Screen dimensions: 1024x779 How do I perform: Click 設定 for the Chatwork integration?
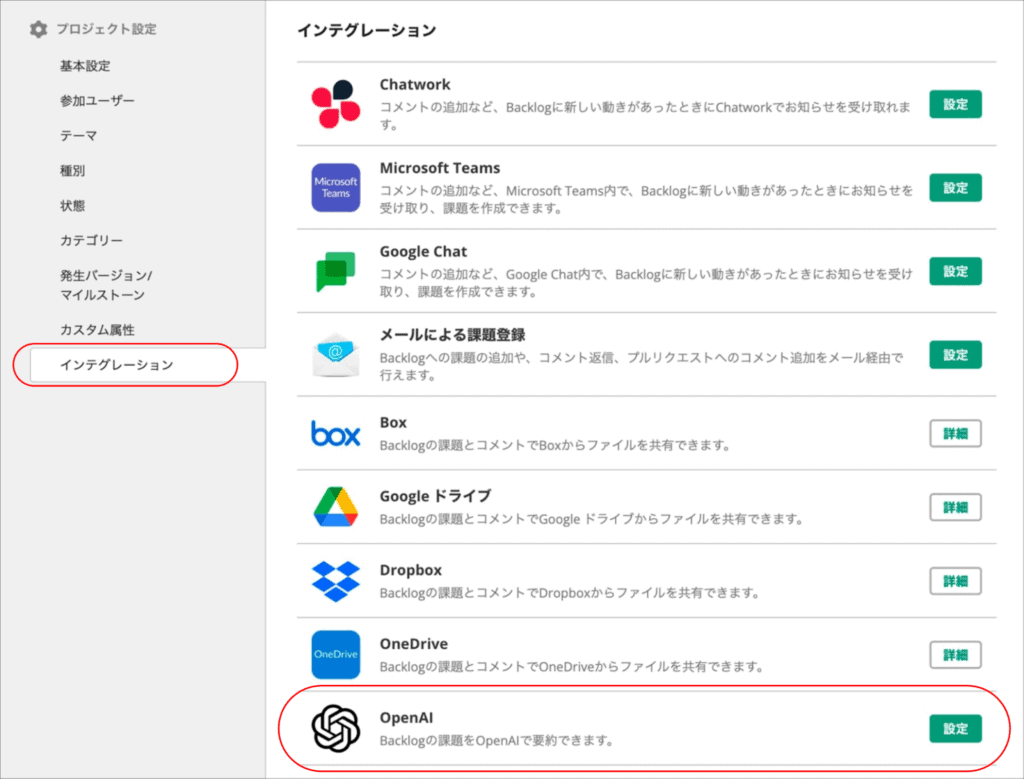(955, 104)
